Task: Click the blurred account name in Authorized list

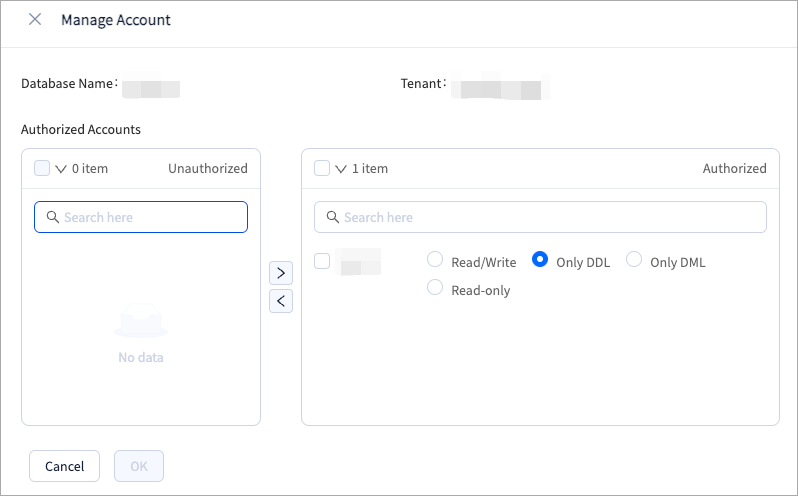Action: 359,262
